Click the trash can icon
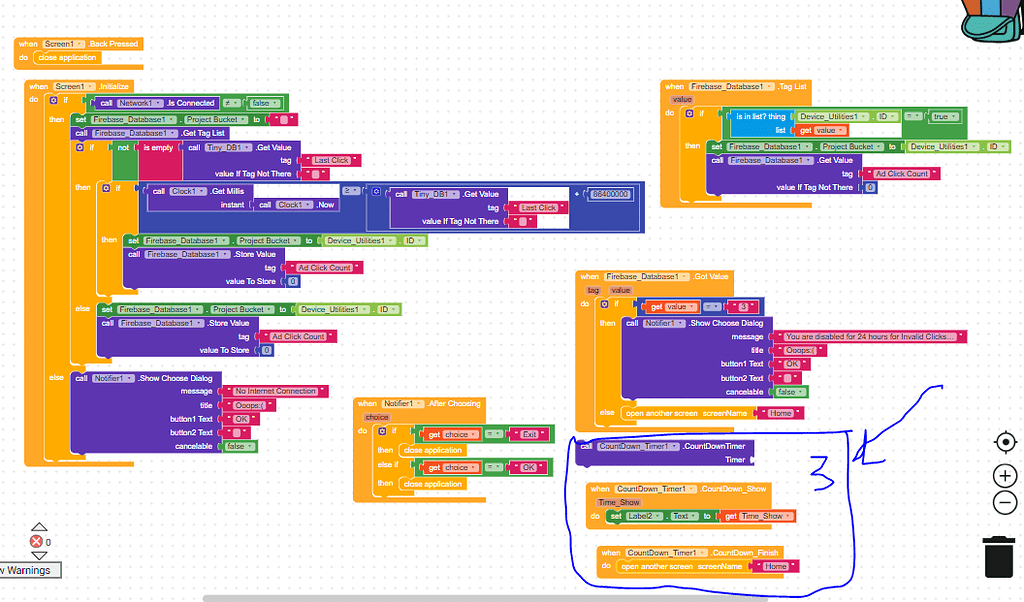The image size is (1024, 602). coord(1000,557)
